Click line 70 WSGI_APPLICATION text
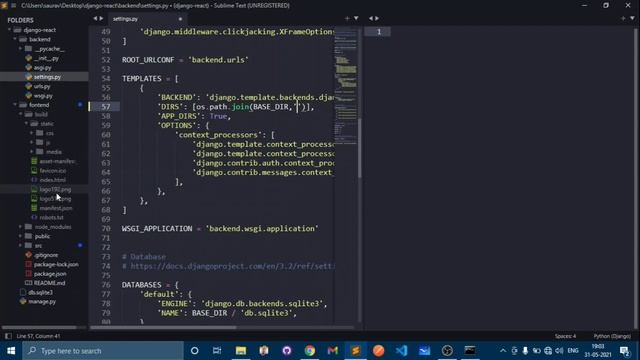 tap(157, 229)
